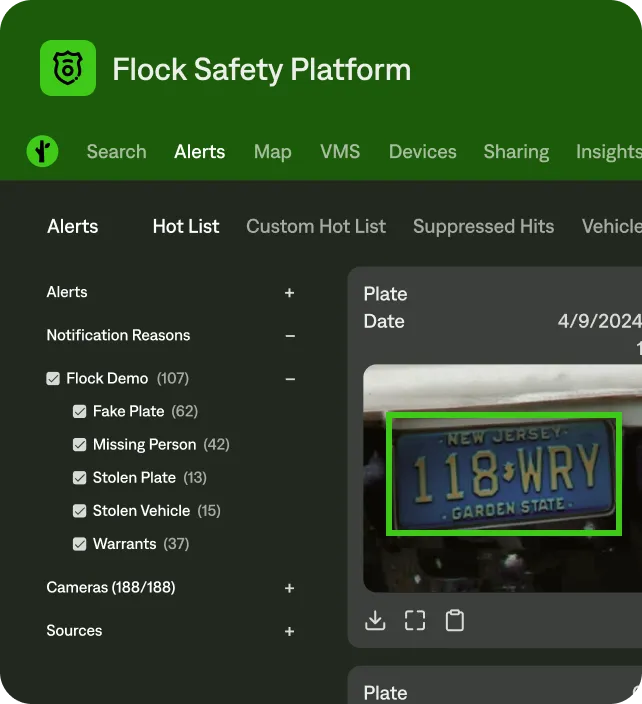Click the green bird icon in navbar
642x704 pixels.
point(43,151)
